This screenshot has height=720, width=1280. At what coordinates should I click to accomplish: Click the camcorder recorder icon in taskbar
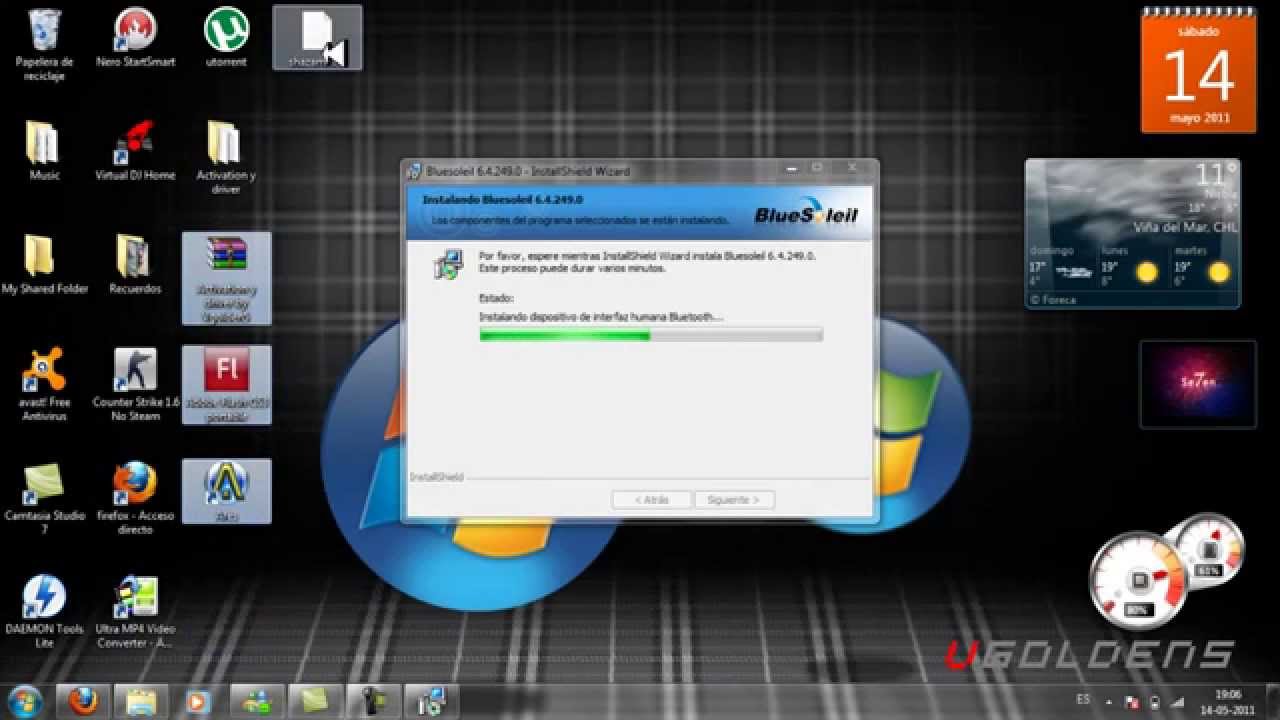[373, 701]
